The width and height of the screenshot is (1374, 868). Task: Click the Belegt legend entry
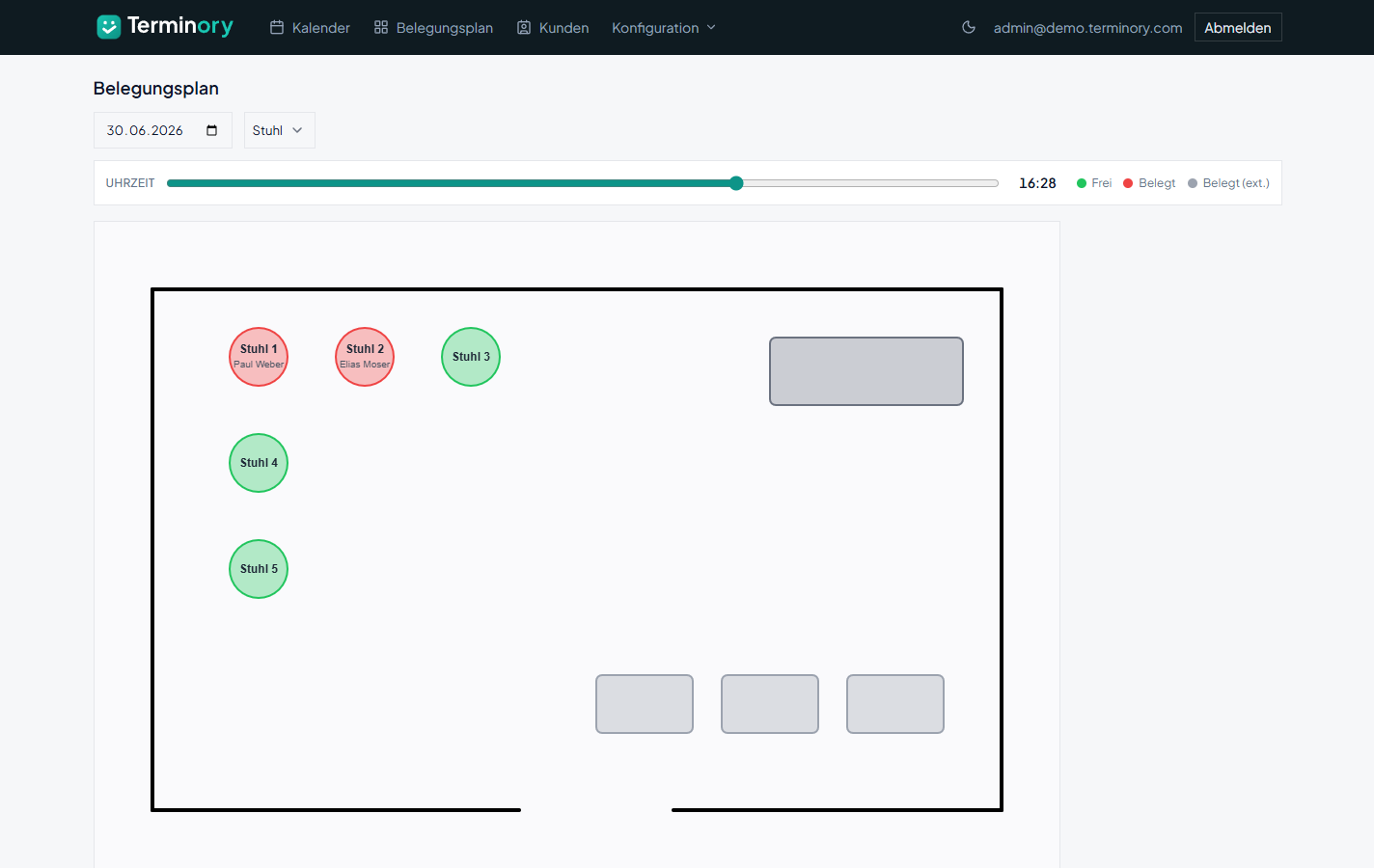coord(1149,183)
